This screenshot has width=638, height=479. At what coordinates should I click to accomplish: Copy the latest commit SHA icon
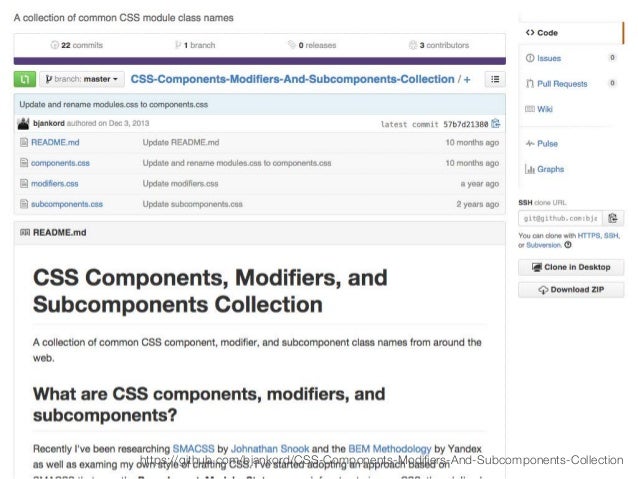tap(496, 123)
